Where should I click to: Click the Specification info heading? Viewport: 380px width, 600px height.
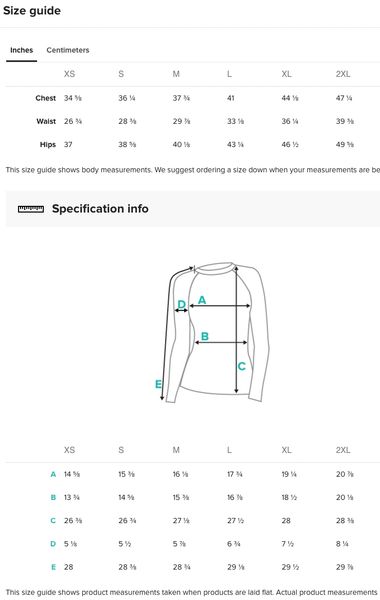(x=100, y=209)
